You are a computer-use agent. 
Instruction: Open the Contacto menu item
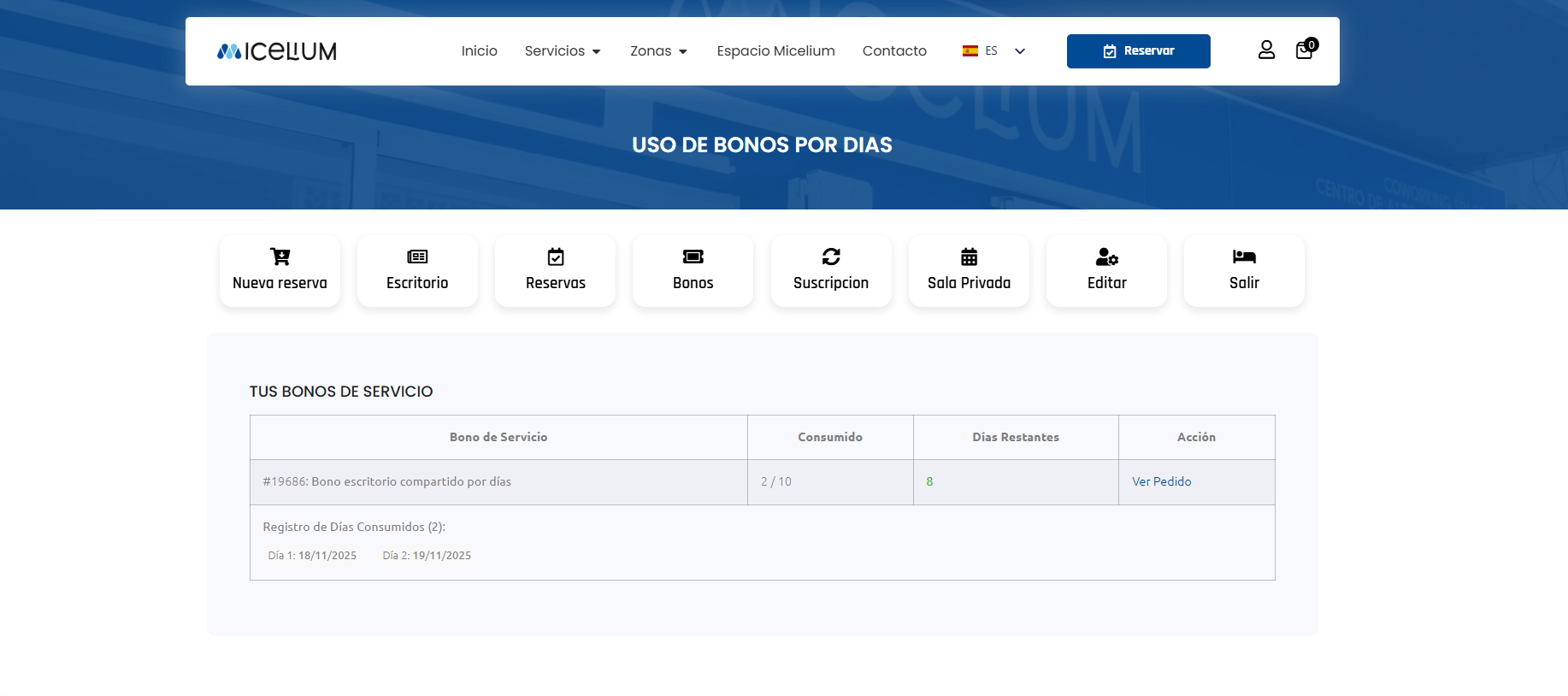(894, 51)
